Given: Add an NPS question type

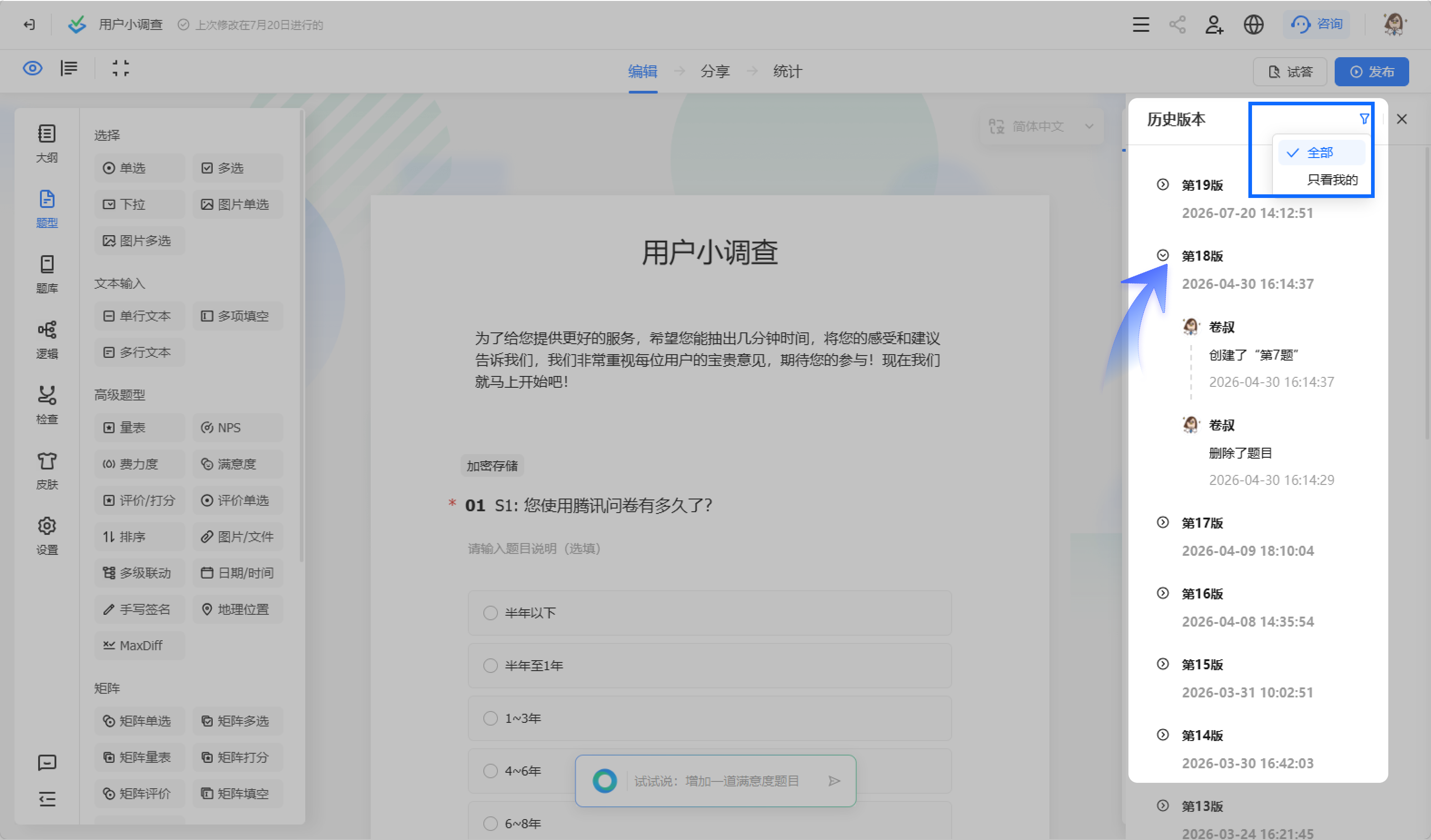Looking at the screenshot, I should (237, 427).
